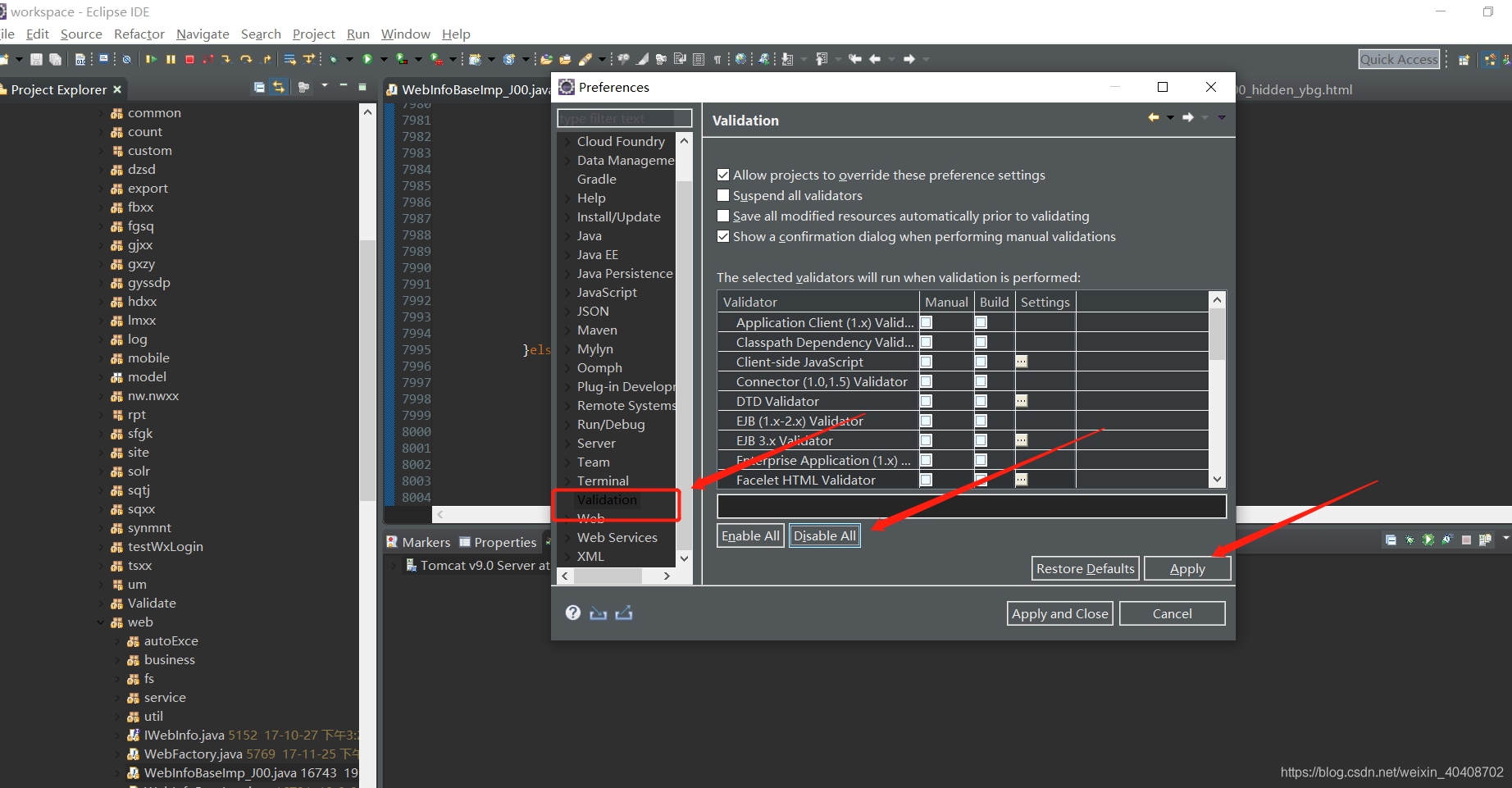Click the validator table vertical scrollbar
Screen dimensions: 1512x788
(x=1218, y=335)
